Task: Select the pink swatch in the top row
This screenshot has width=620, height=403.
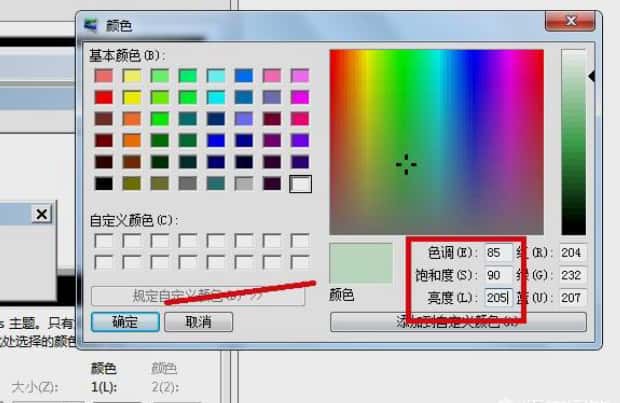Action: pyautogui.click(x=272, y=76)
